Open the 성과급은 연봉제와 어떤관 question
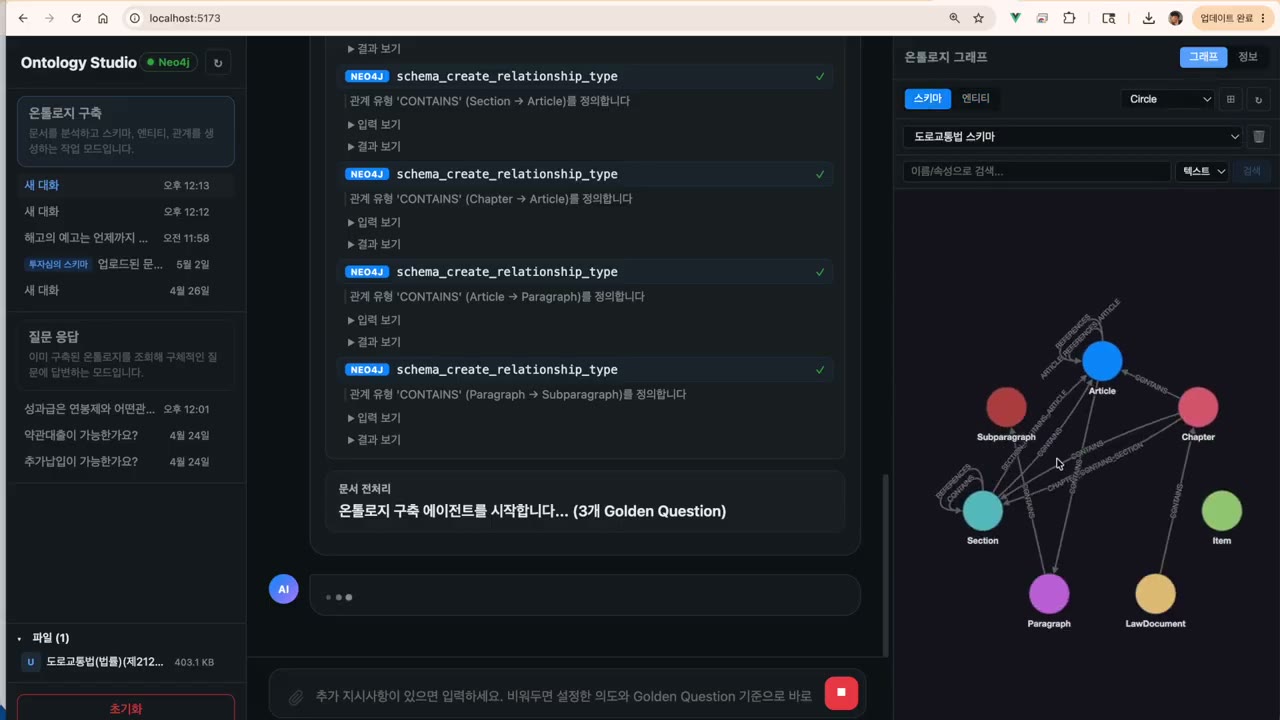 coord(126,409)
